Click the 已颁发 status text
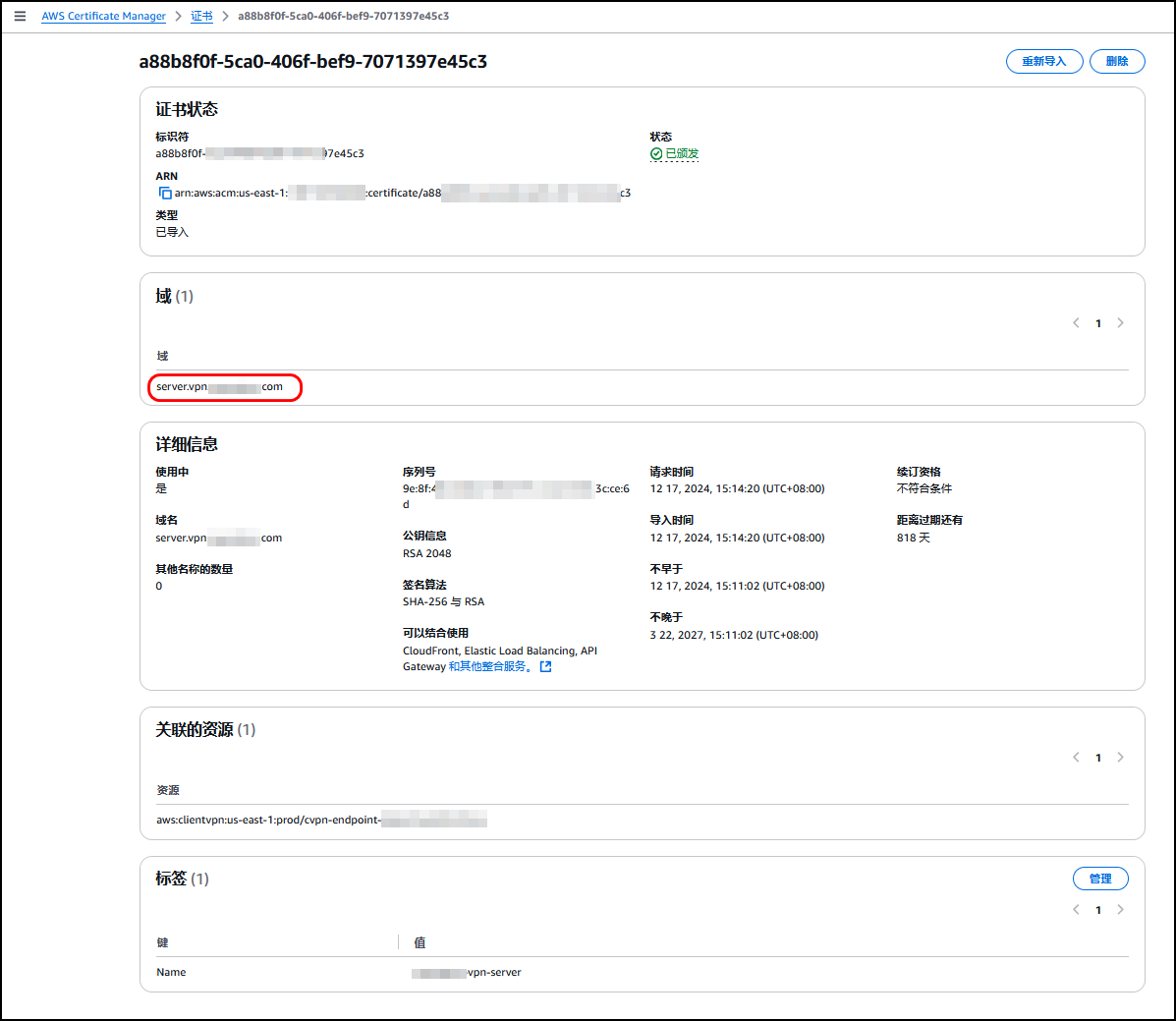 point(682,153)
